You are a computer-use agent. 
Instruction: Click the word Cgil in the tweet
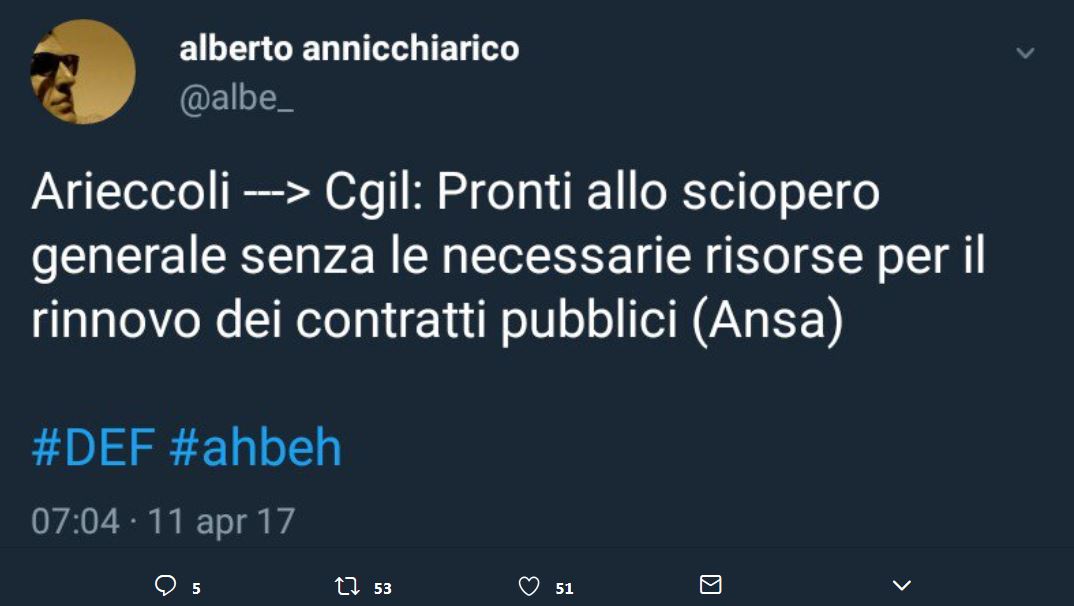click(x=375, y=193)
